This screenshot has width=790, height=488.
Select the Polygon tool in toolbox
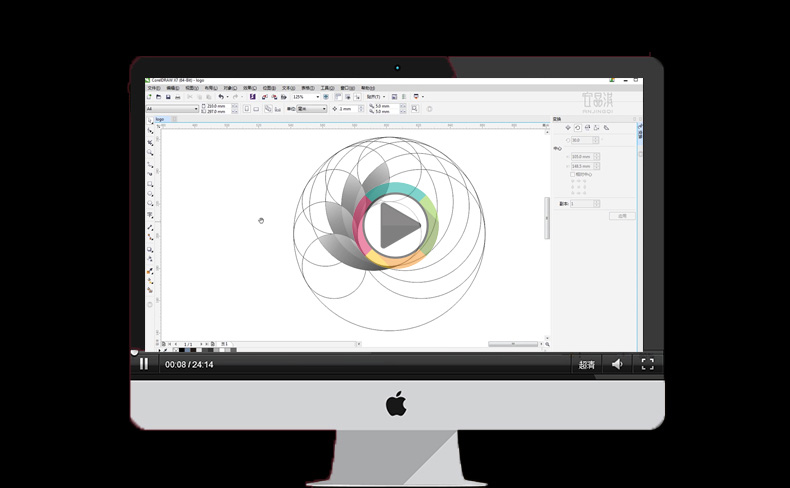[150, 203]
